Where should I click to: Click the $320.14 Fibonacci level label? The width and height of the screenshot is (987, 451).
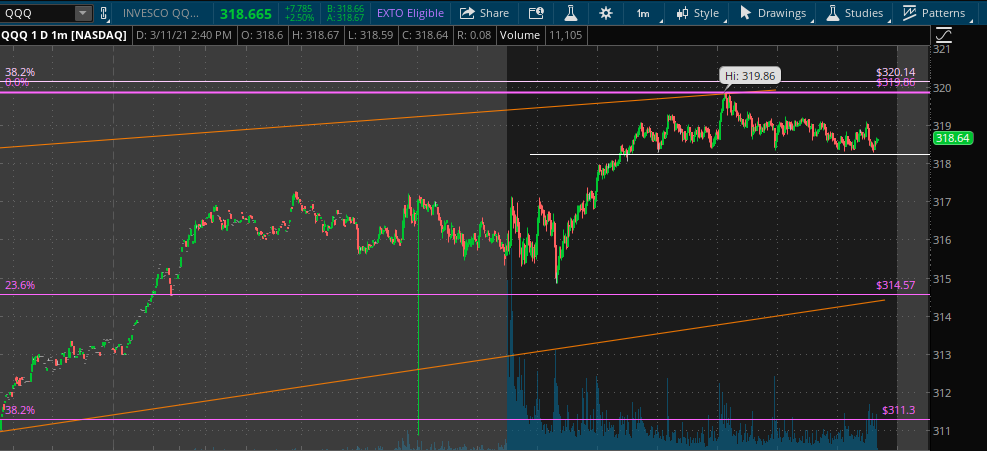[x=894, y=72]
